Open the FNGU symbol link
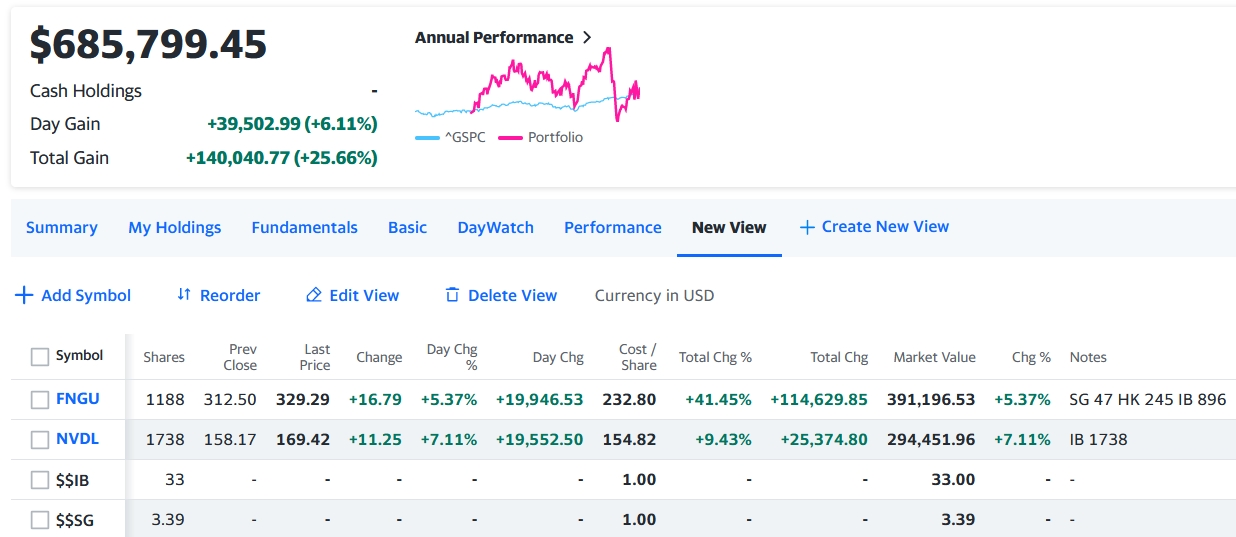1236x537 pixels. click(x=77, y=399)
